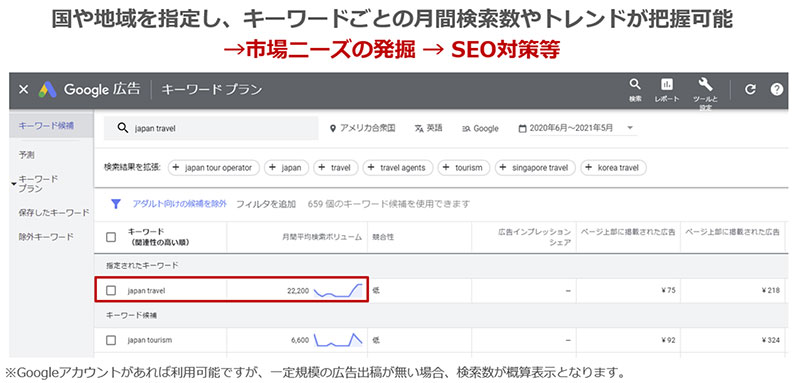This screenshot has width=800, height=383.
Task: Click the 22,200 search volume value
Action: (x=297, y=291)
